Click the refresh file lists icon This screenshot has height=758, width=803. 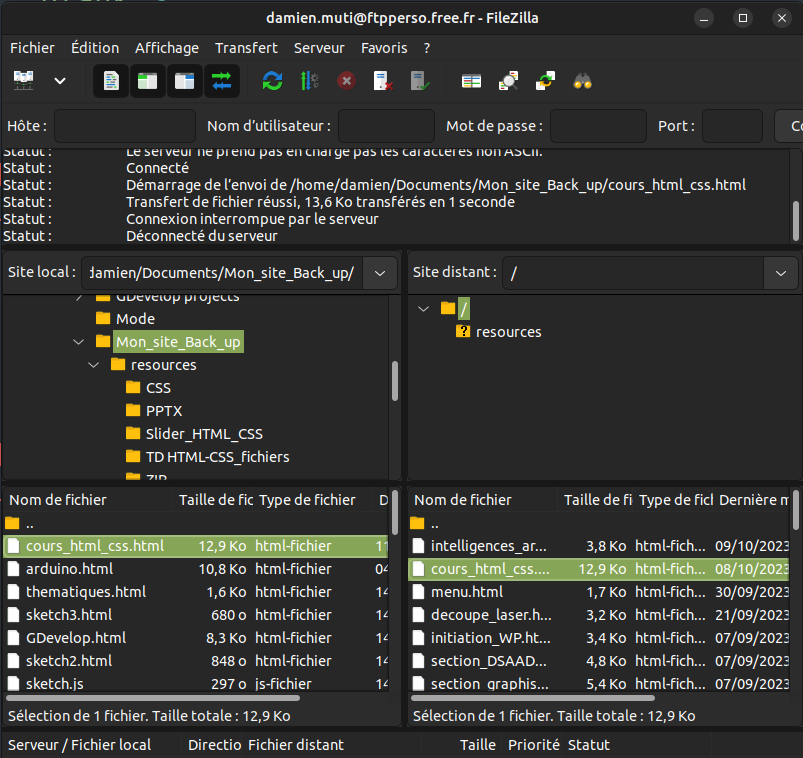tap(272, 81)
